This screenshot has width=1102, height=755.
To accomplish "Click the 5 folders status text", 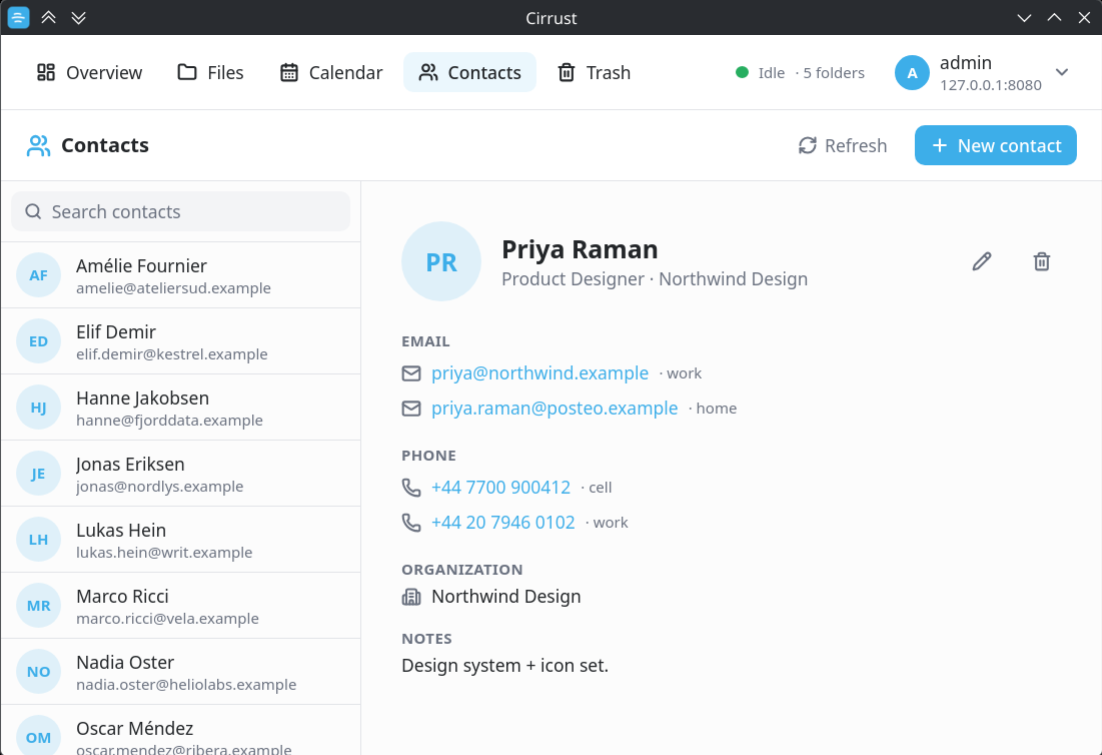I will point(834,73).
